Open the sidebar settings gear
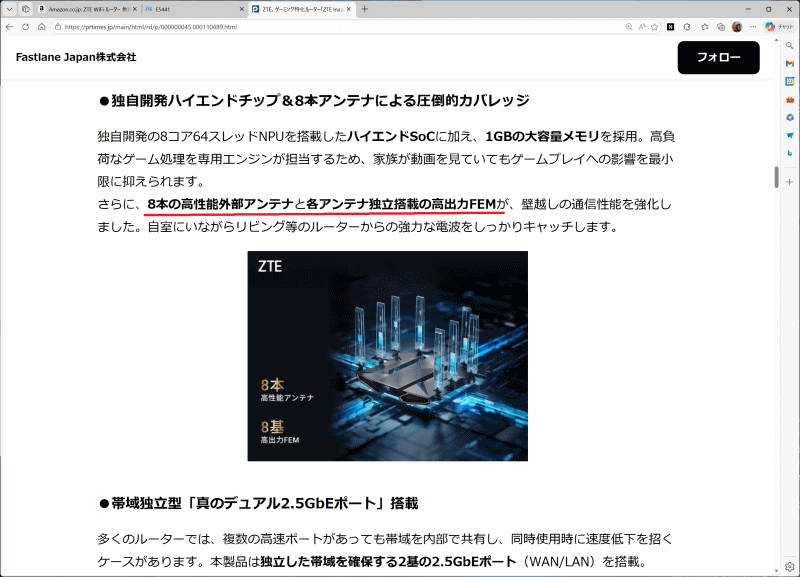 pos(789,566)
